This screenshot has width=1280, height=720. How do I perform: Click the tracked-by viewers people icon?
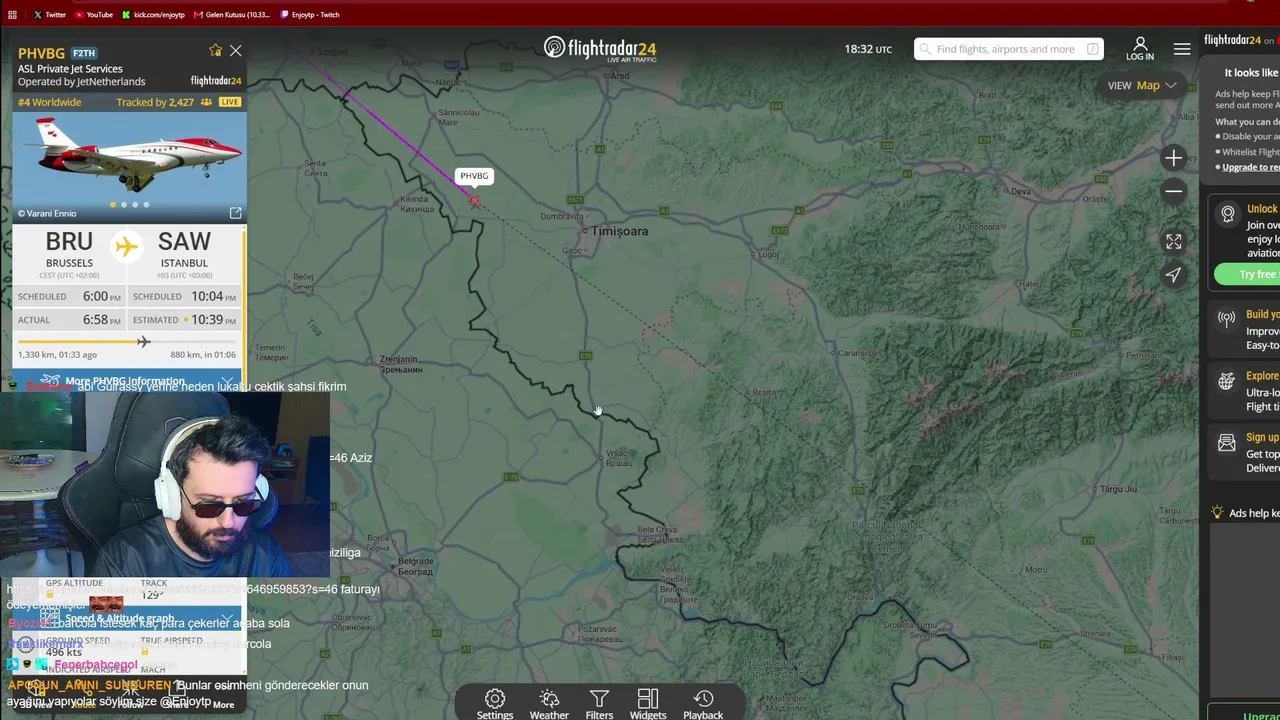pos(206,102)
